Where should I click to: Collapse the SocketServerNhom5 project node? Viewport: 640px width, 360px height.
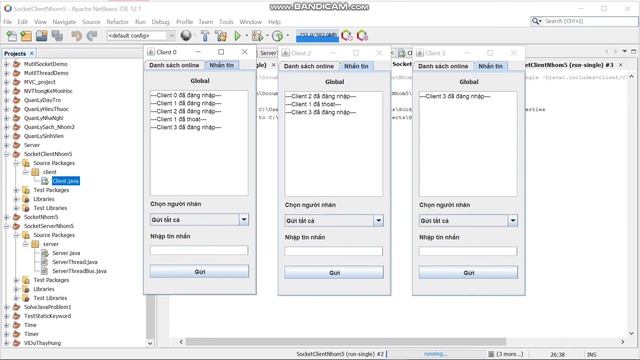(x=6, y=226)
